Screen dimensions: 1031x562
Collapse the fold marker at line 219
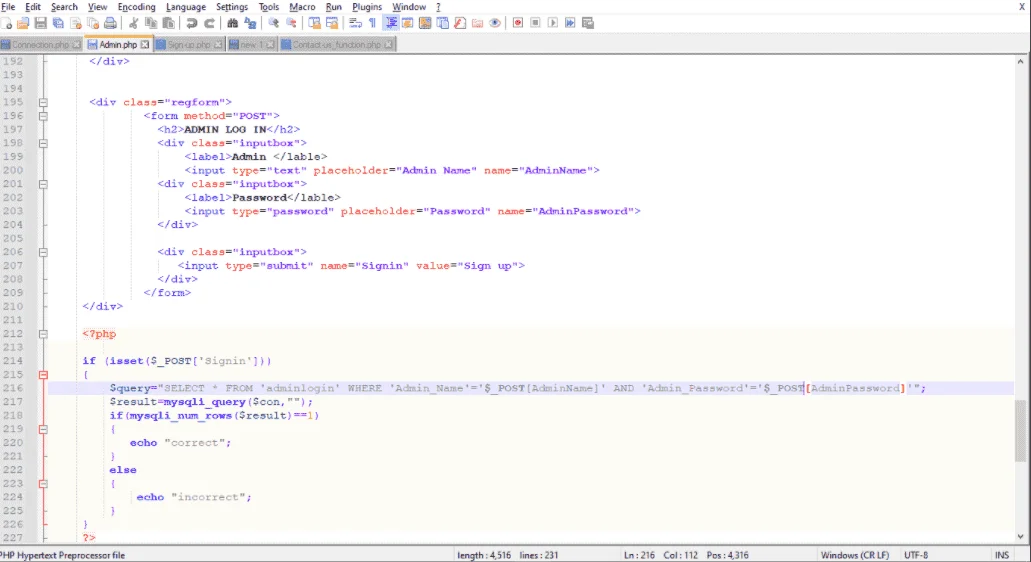pyautogui.click(x=43, y=429)
